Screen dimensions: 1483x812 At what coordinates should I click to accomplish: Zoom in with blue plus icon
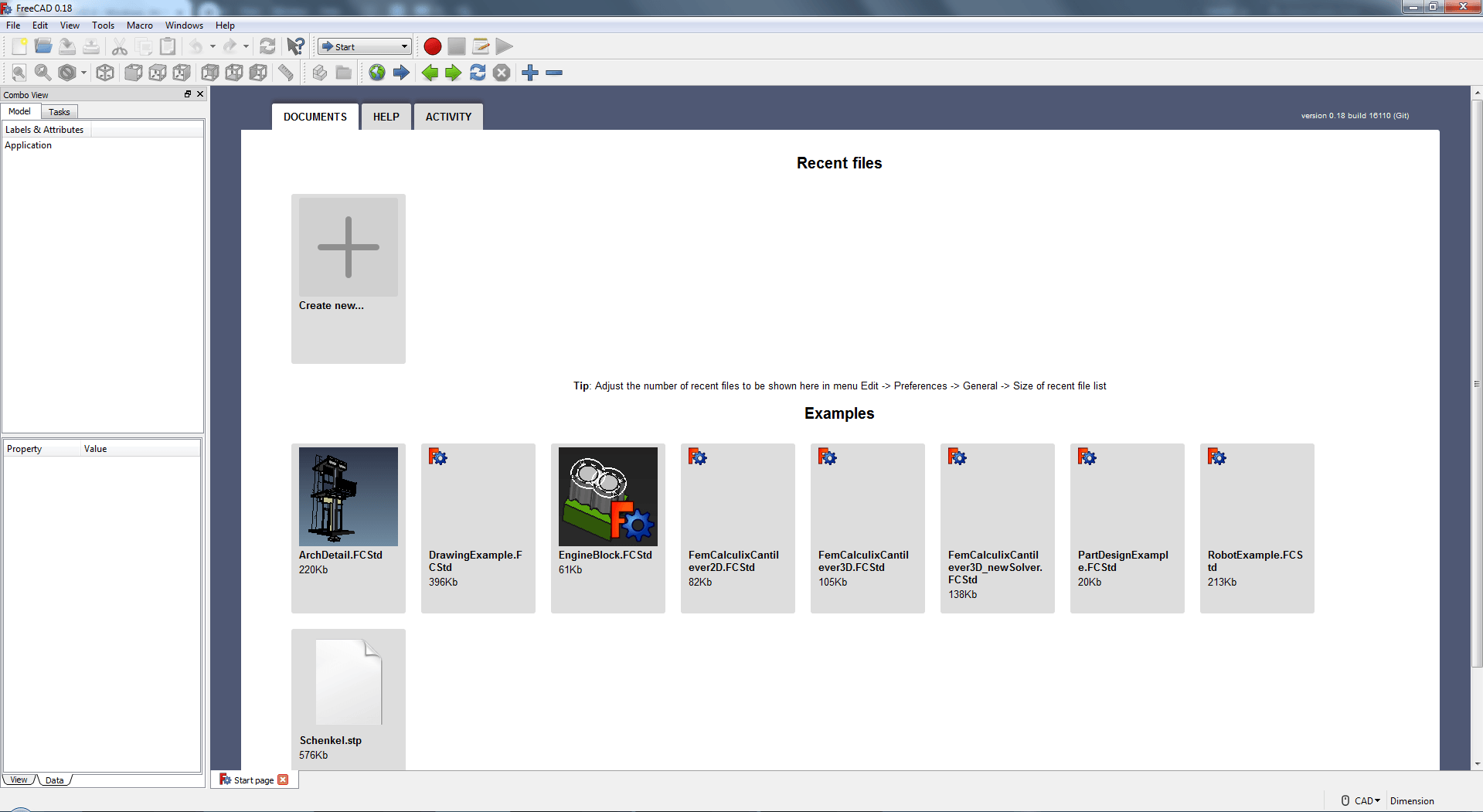point(530,73)
